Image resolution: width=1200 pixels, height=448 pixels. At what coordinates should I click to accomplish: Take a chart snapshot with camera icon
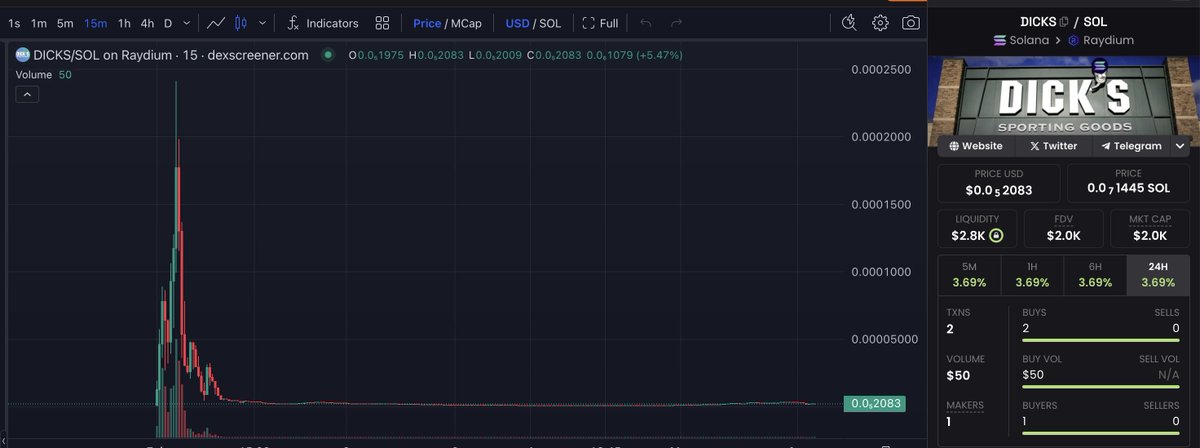coord(911,22)
